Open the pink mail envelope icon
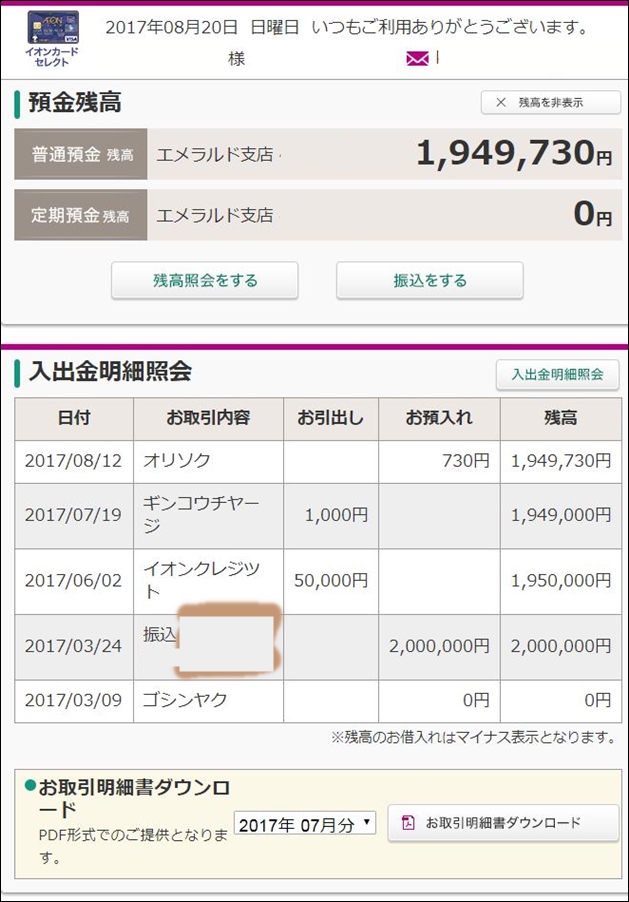629x902 pixels. tap(417, 58)
